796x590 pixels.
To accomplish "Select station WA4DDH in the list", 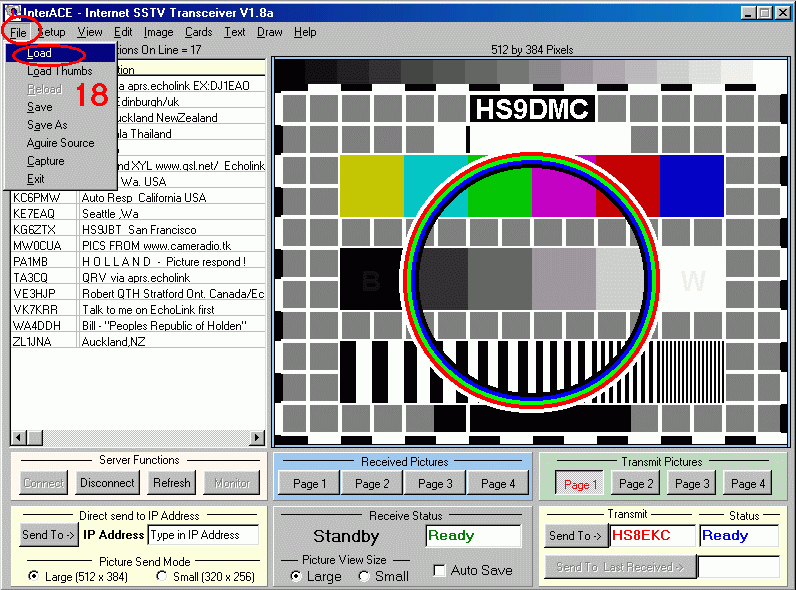I will (138, 325).
